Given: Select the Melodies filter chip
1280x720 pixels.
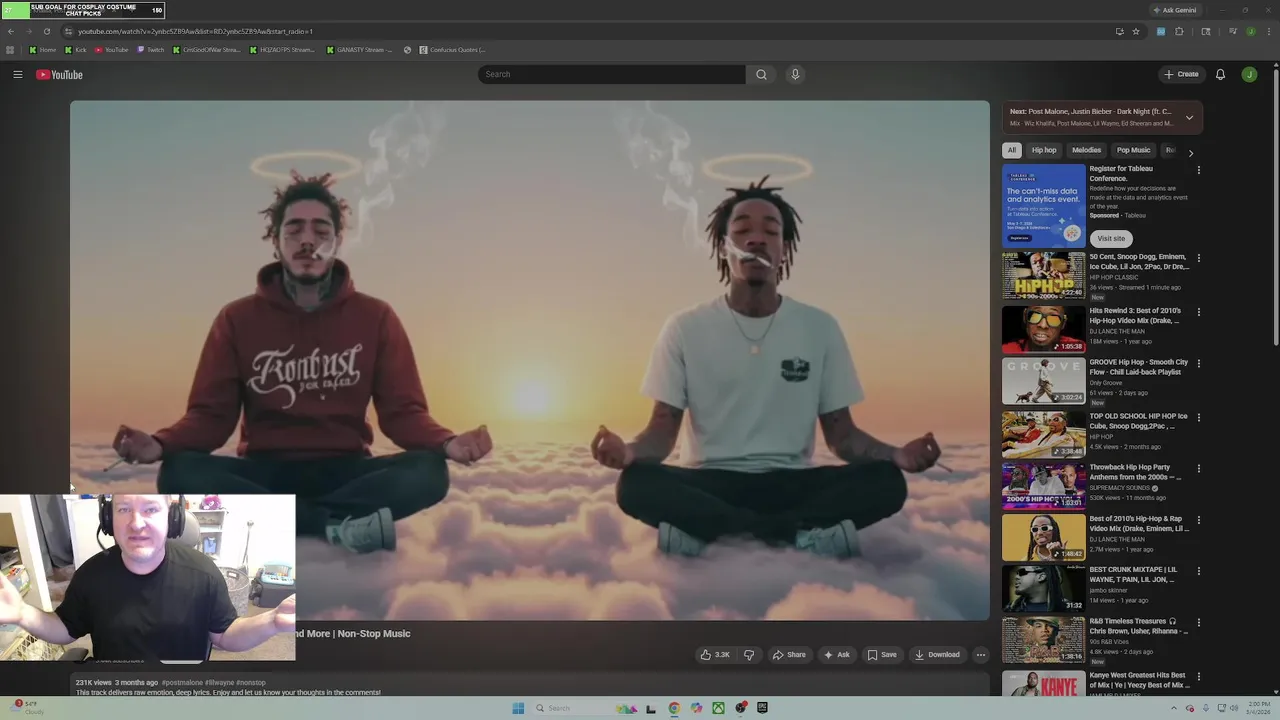Looking at the screenshot, I should (x=1087, y=150).
